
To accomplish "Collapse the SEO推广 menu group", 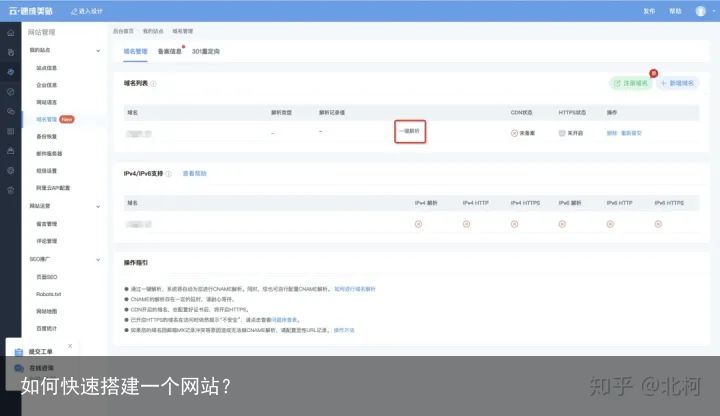I will pos(98,260).
